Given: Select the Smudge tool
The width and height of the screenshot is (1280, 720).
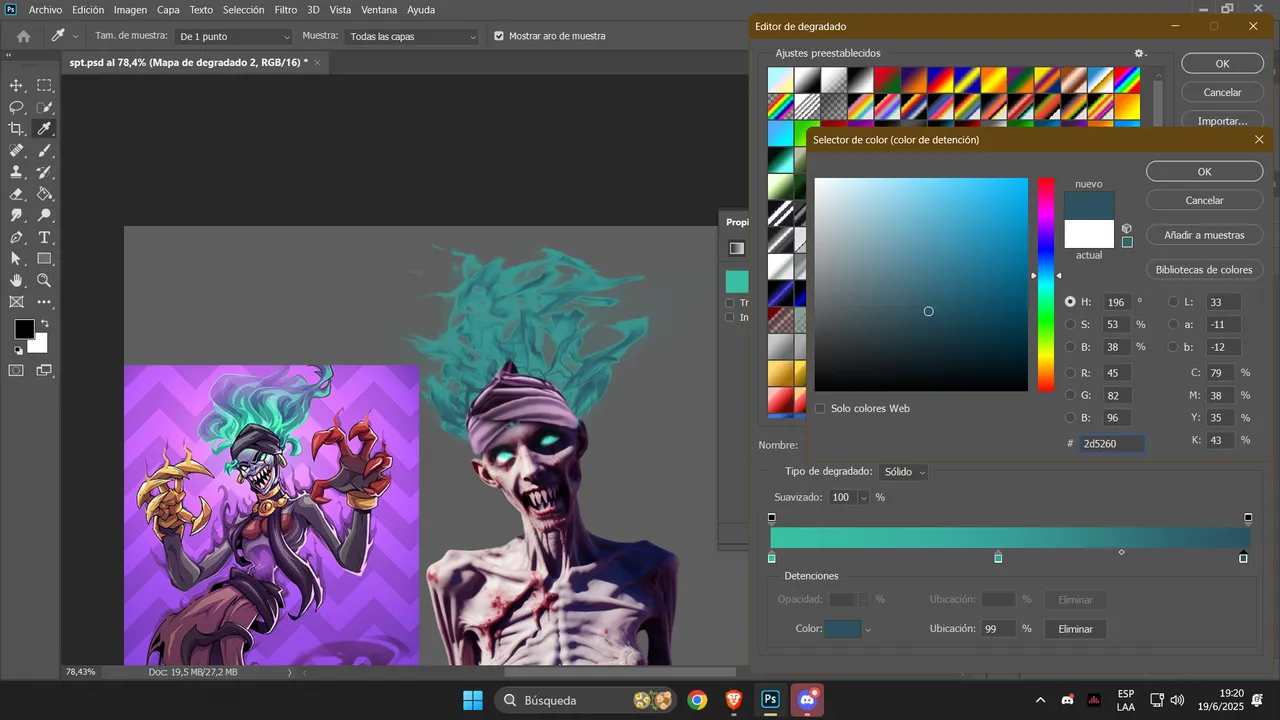Looking at the screenshot, I should point(16,216).
